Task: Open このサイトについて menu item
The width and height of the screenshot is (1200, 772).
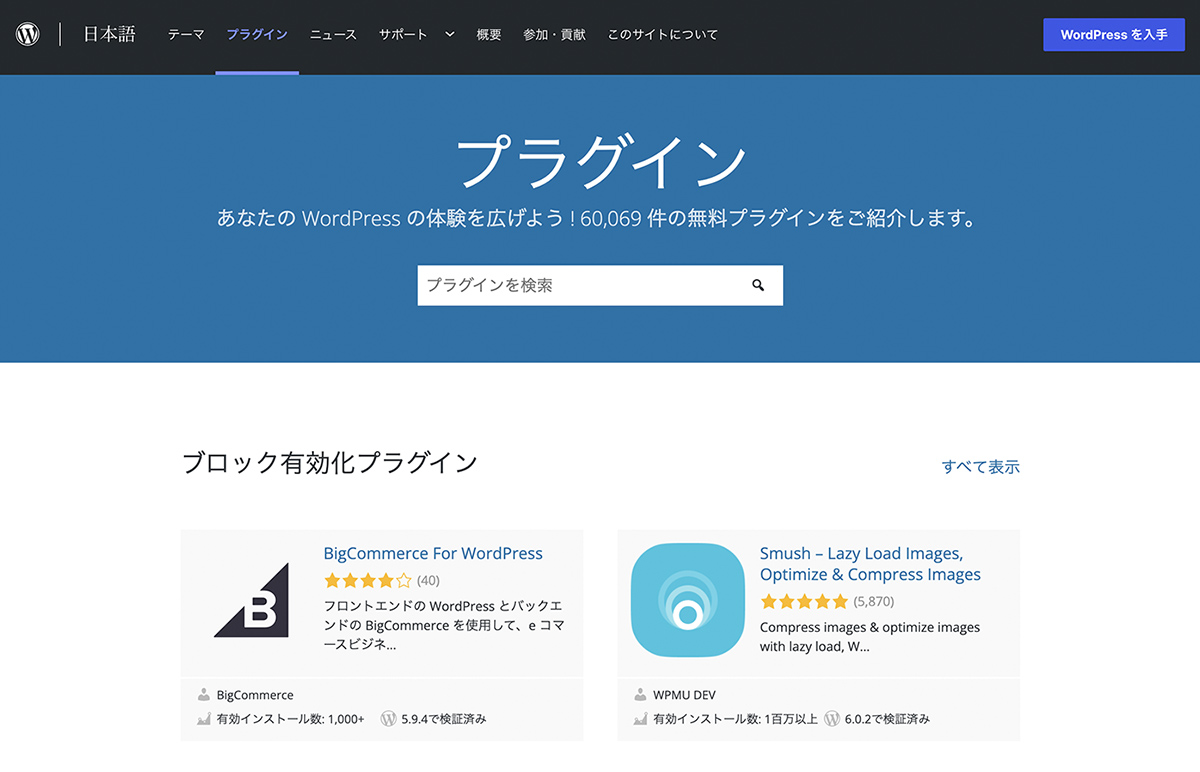Action: coord(663,34)
